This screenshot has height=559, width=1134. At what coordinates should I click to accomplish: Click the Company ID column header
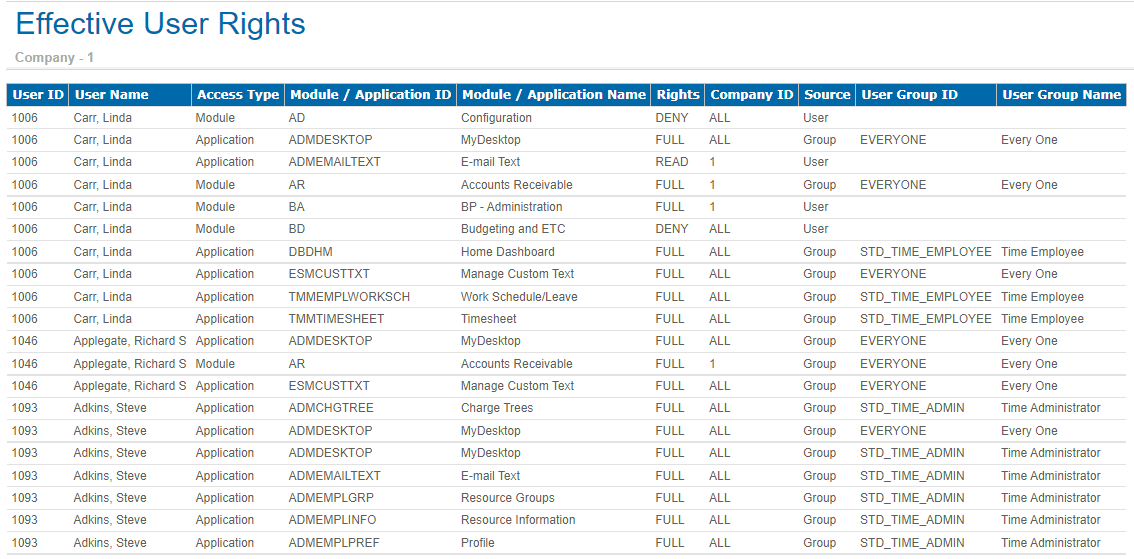tap(751, 95)
